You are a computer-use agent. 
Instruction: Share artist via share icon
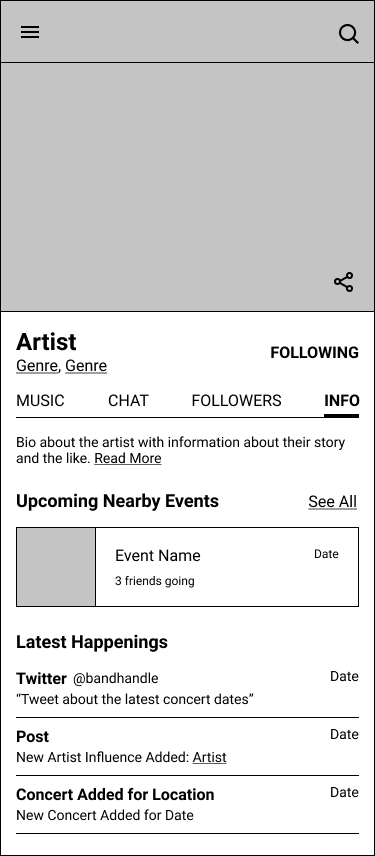coord(344,282)
